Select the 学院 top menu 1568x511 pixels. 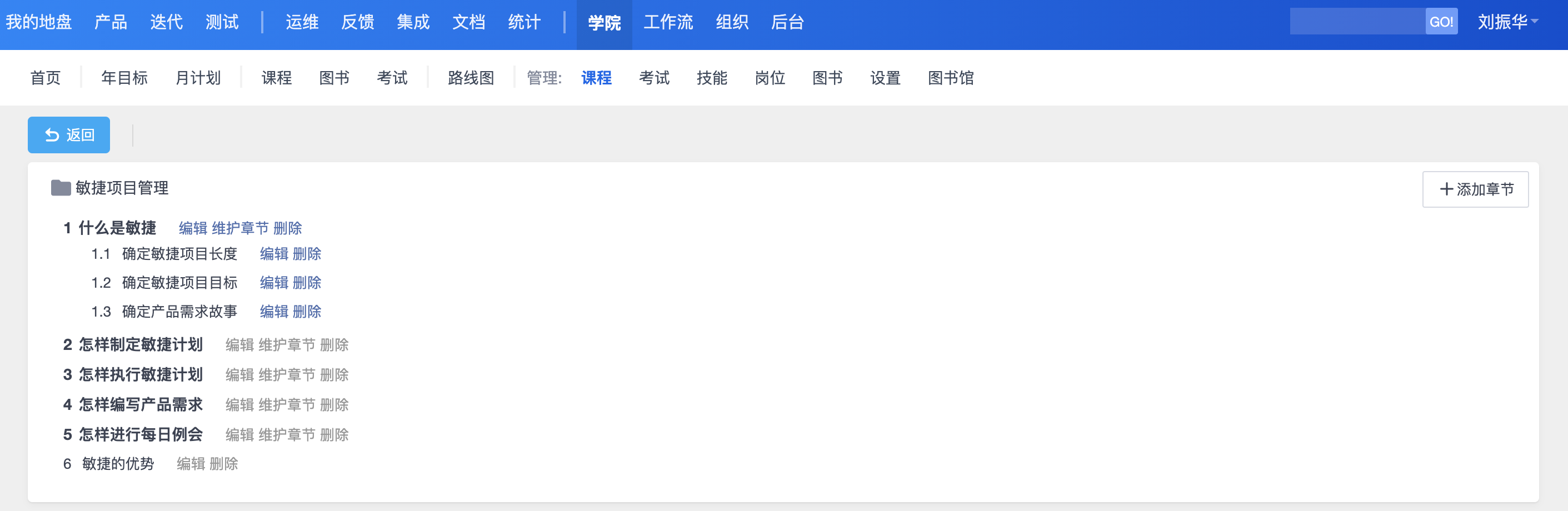pos(605,23)
